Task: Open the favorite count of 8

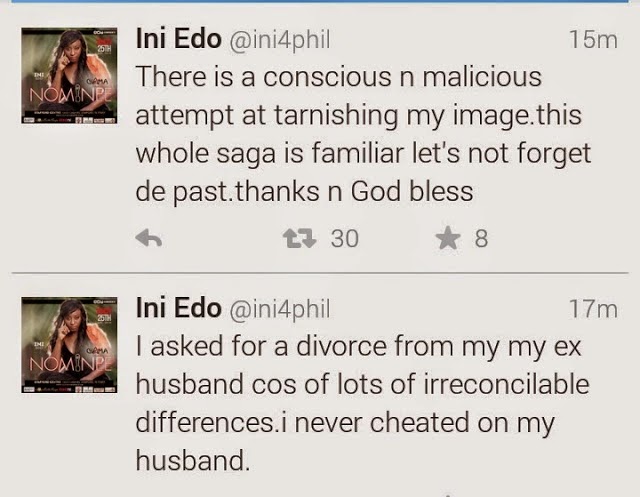Action: coord(481,238)
